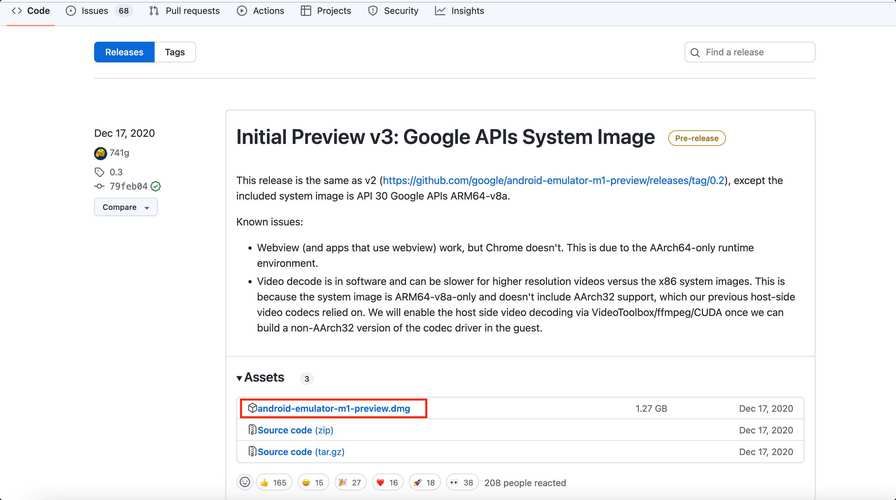This screenshot has height=500, width=896.
Task: Go to the Actions tab
Action: (261, 11)
